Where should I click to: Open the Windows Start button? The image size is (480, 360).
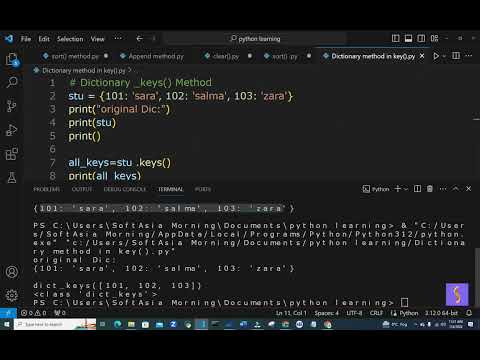tap(6, 324)
